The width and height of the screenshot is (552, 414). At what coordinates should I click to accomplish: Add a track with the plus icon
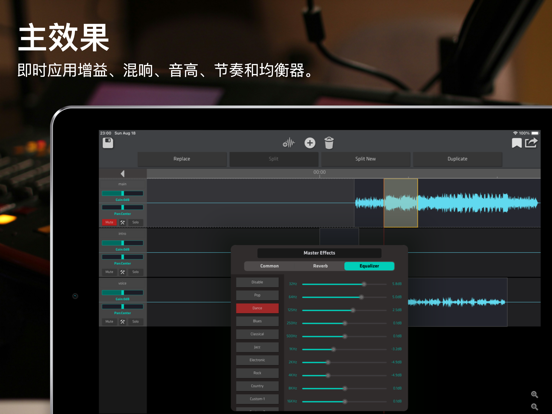click(310, 143)
